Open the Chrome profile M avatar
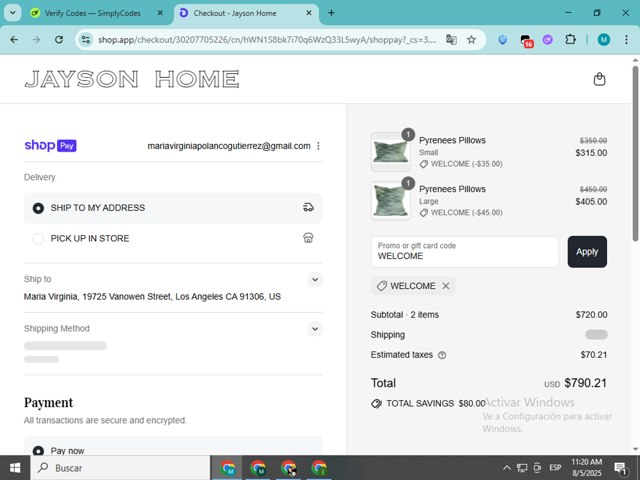Viewport: 640px width, 480px height. tap(604, 40)
